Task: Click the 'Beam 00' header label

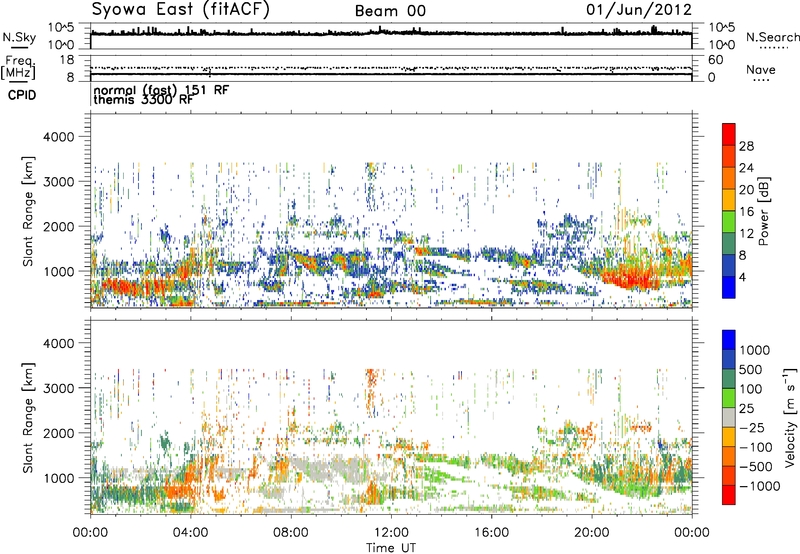Action: click(x=390, y=11)
